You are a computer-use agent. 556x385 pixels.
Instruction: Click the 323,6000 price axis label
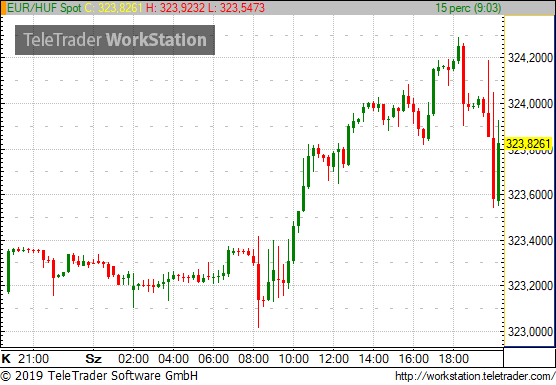(530, 195)
